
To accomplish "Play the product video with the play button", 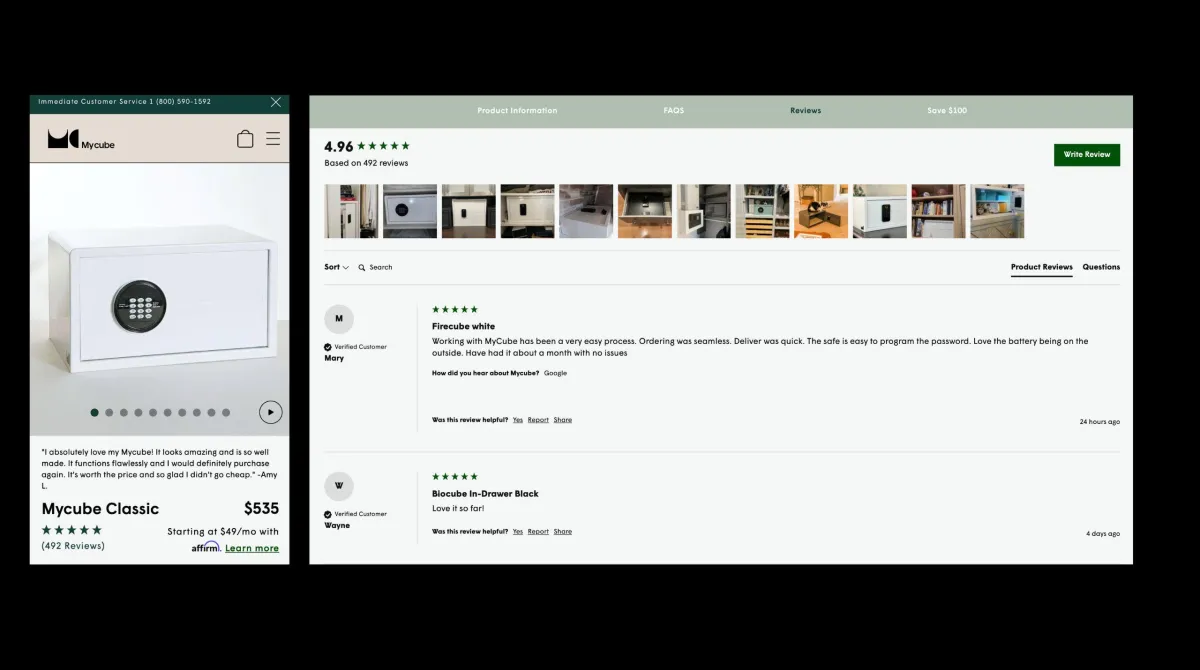I will (271, 412).
